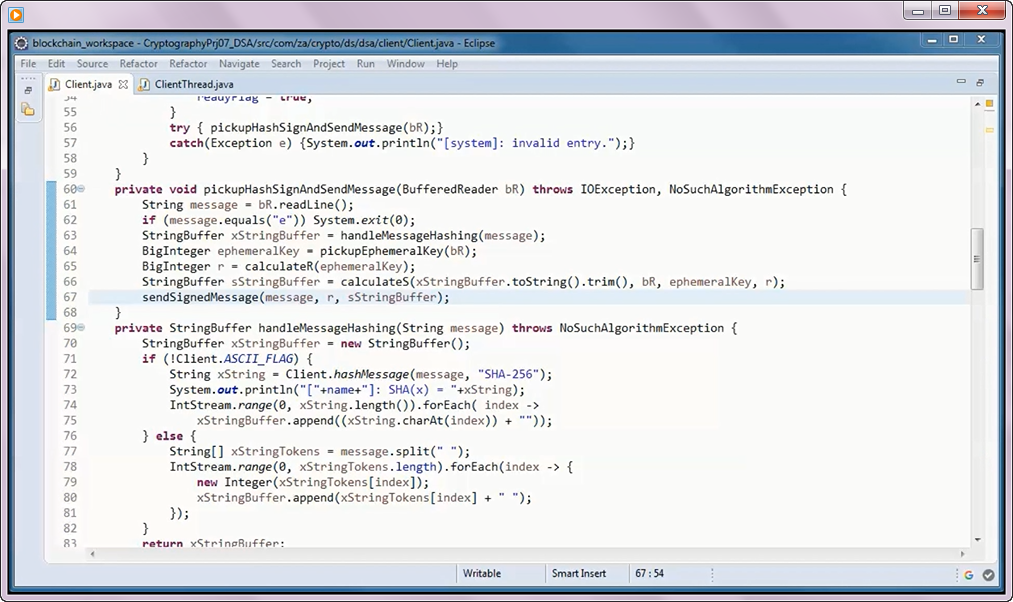Image resolution: width=1013 pixels, height=602 pixels.
Task: Click ASCII_FLAG on line 71
Action: [x=258, y=358]
